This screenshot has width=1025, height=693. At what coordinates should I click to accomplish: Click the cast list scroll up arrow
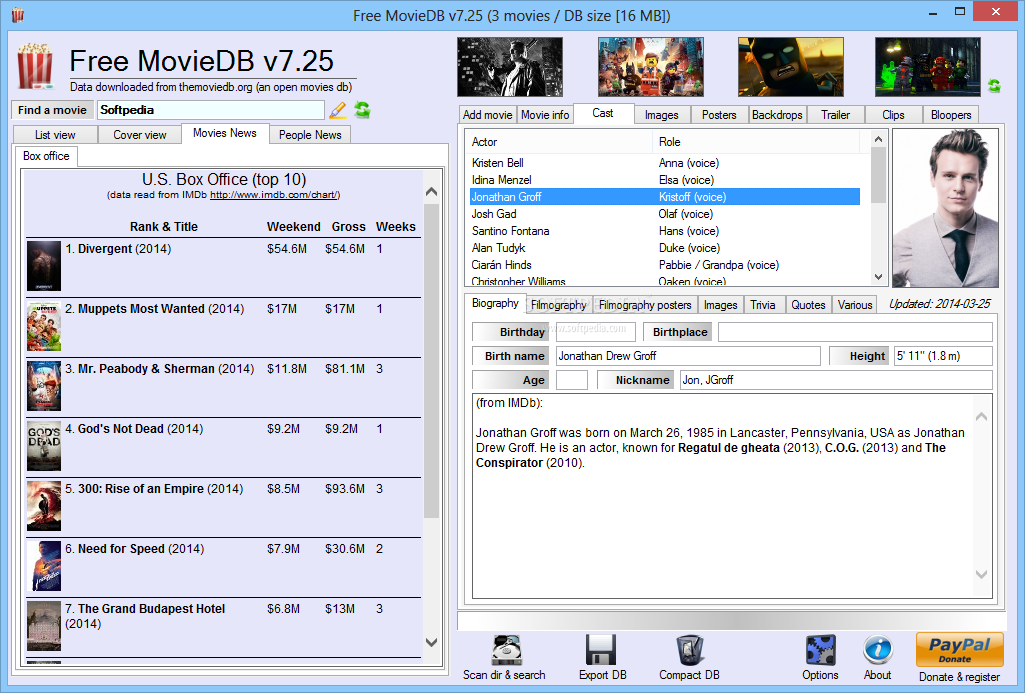click(x=879, y=139)
